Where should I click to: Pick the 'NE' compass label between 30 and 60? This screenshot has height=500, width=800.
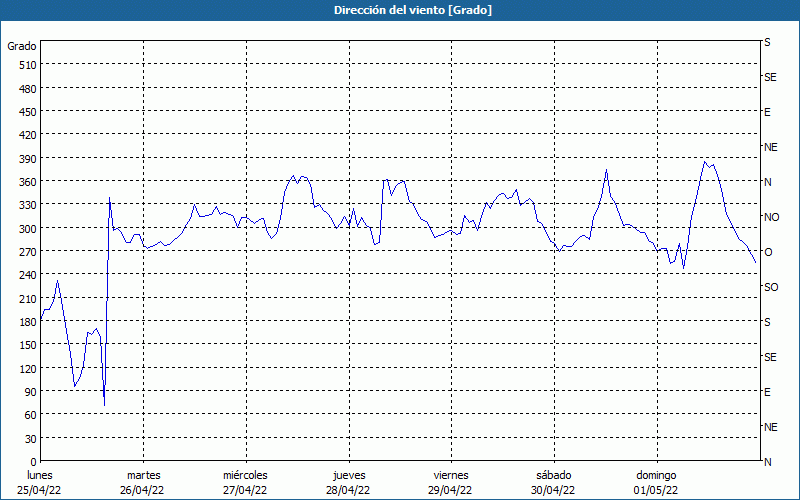click(771, 427)
